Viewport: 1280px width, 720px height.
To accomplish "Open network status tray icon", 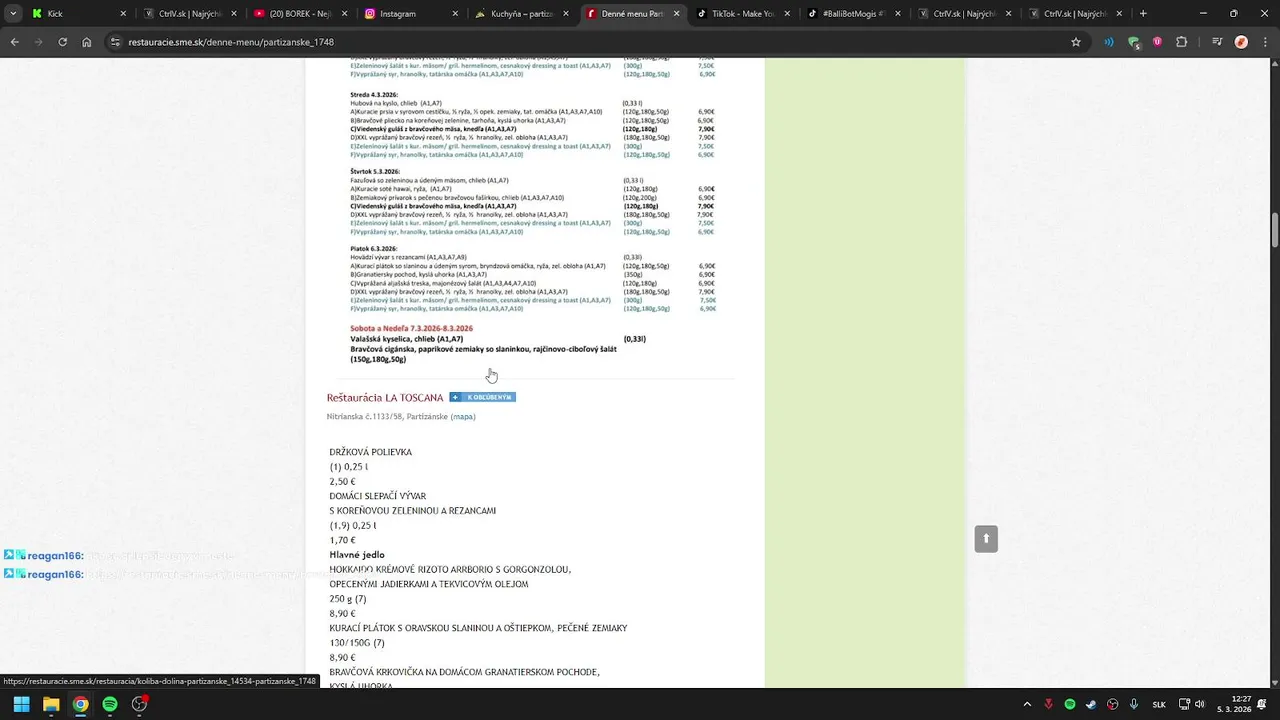I will tap(1185, 704).
